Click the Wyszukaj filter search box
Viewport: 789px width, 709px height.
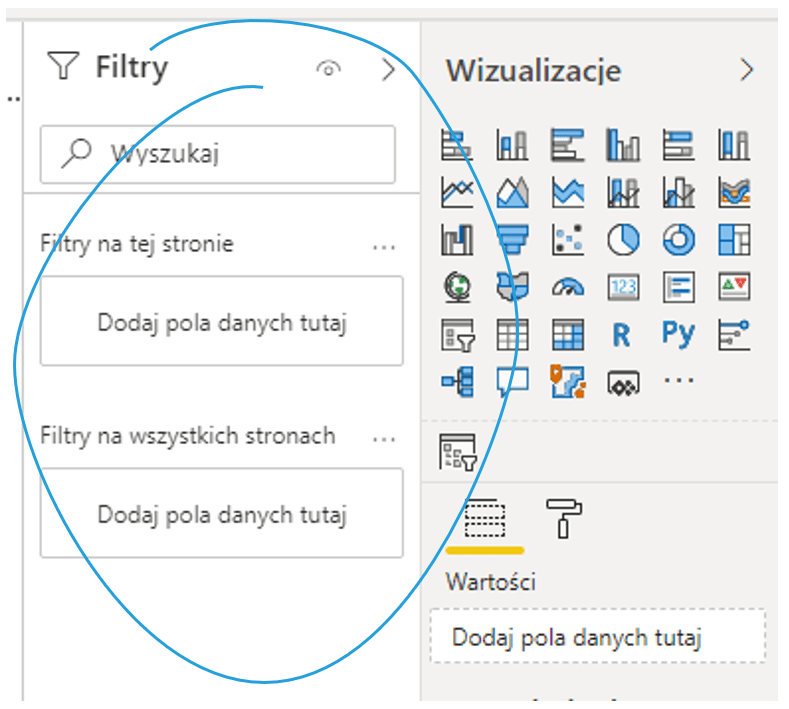(218, 153)
